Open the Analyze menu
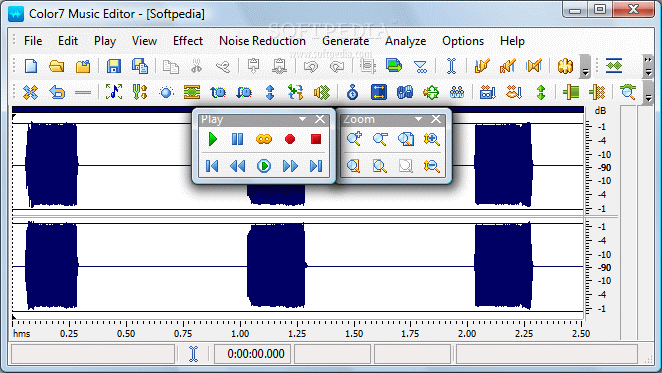Viewport: 662px width, 373px height. click(x=405, y=41)
